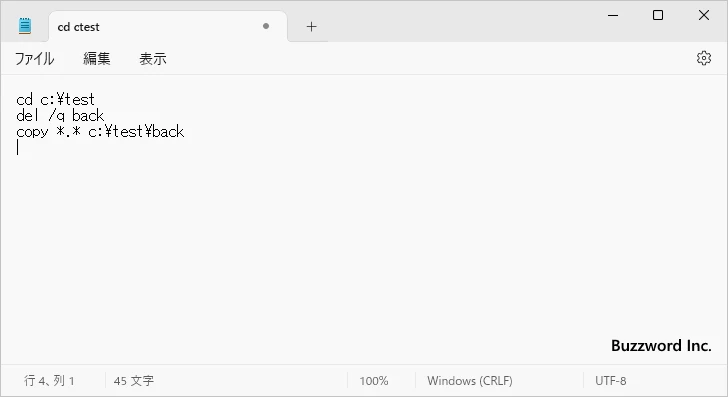Click the Notepad app icon

25,26
